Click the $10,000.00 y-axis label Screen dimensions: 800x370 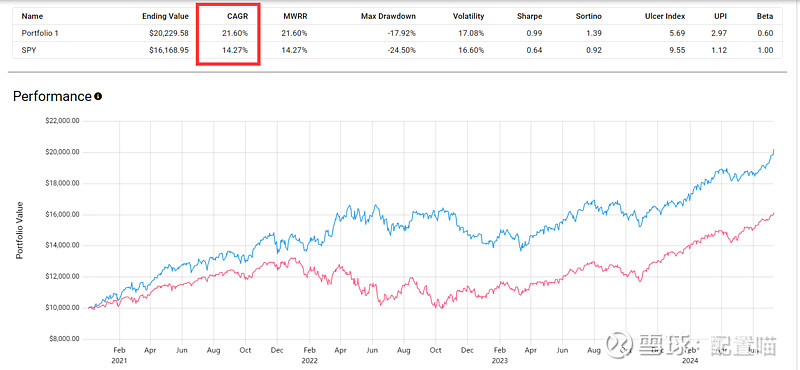[63, 308]
